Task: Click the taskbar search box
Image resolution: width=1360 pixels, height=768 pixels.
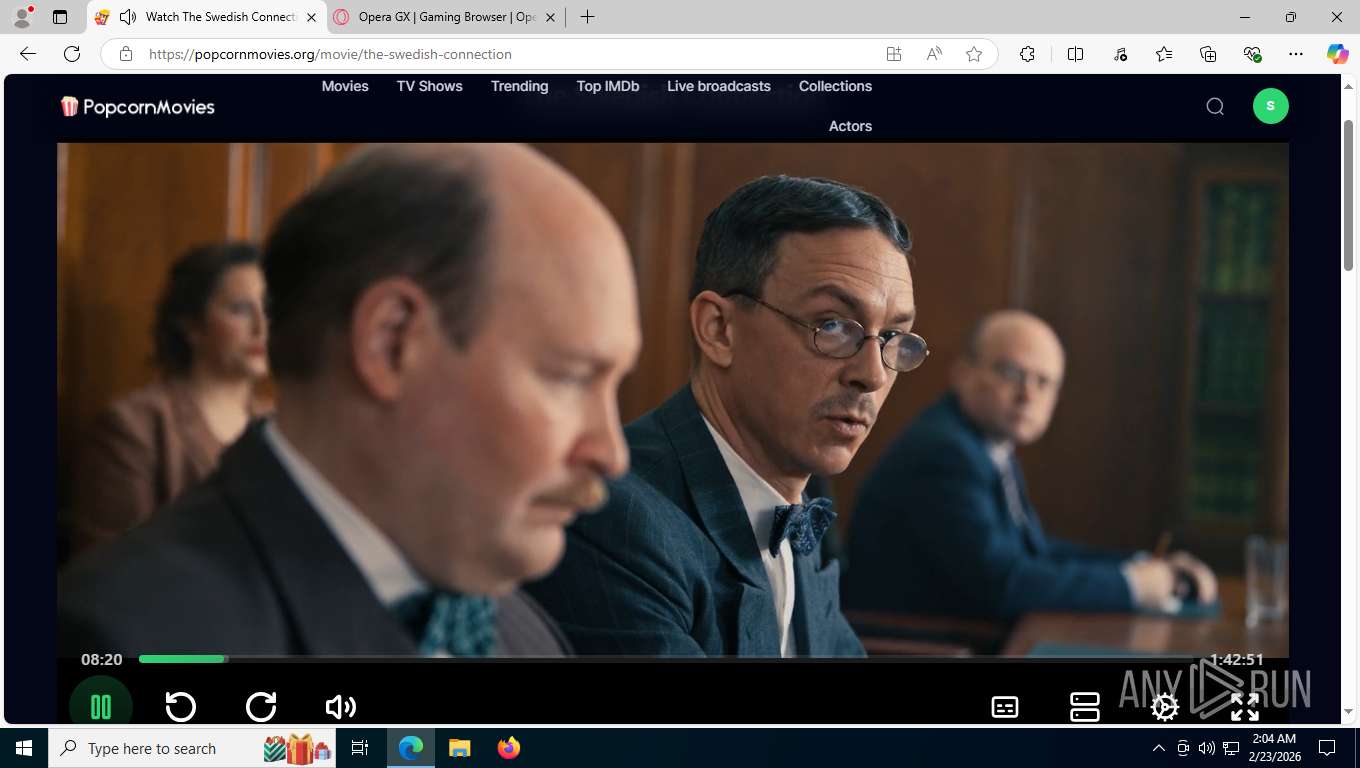Action: (193, 748)
